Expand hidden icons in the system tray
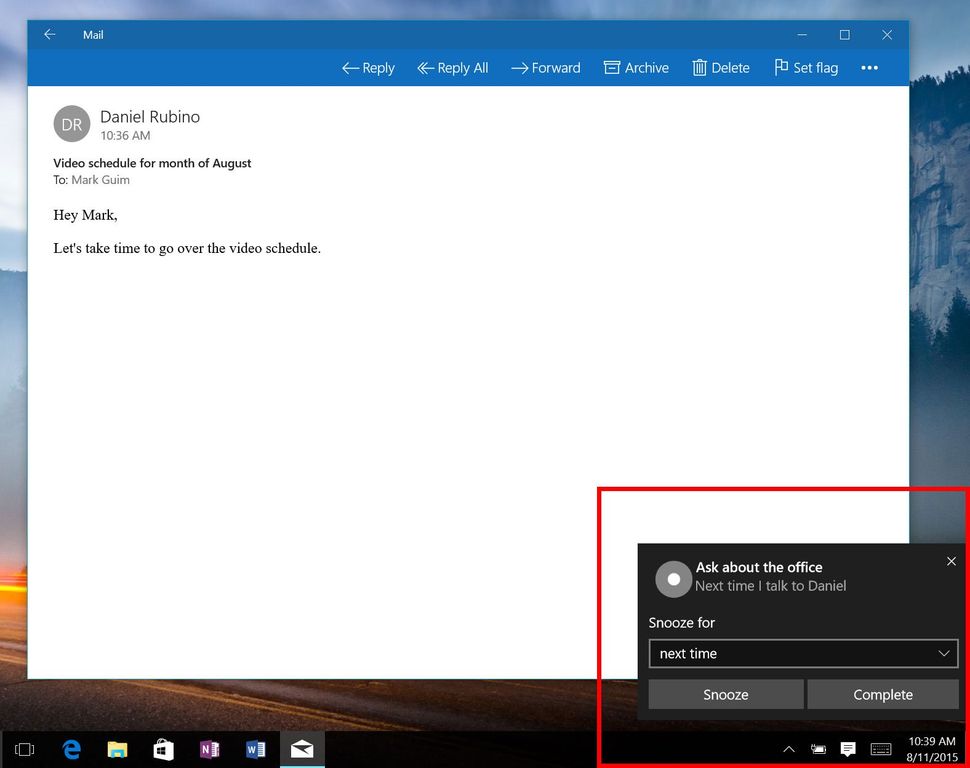 point(789,748)
